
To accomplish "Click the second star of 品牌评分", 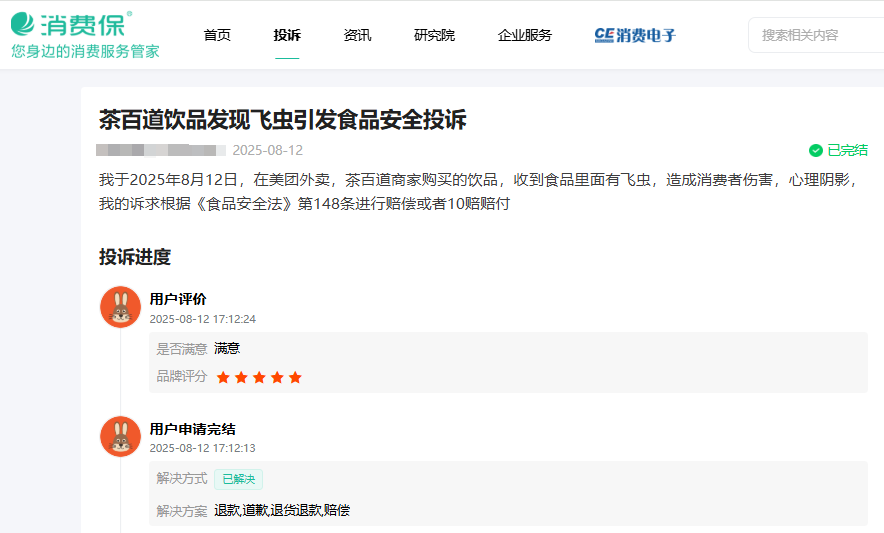I will (x=241, y=377).
